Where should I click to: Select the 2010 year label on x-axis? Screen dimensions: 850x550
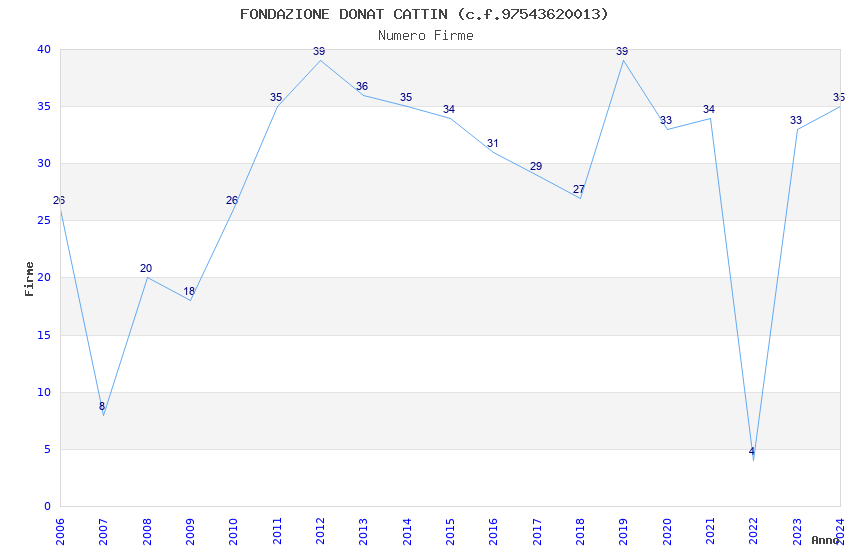pyautogui.click(x=233, y=532)
